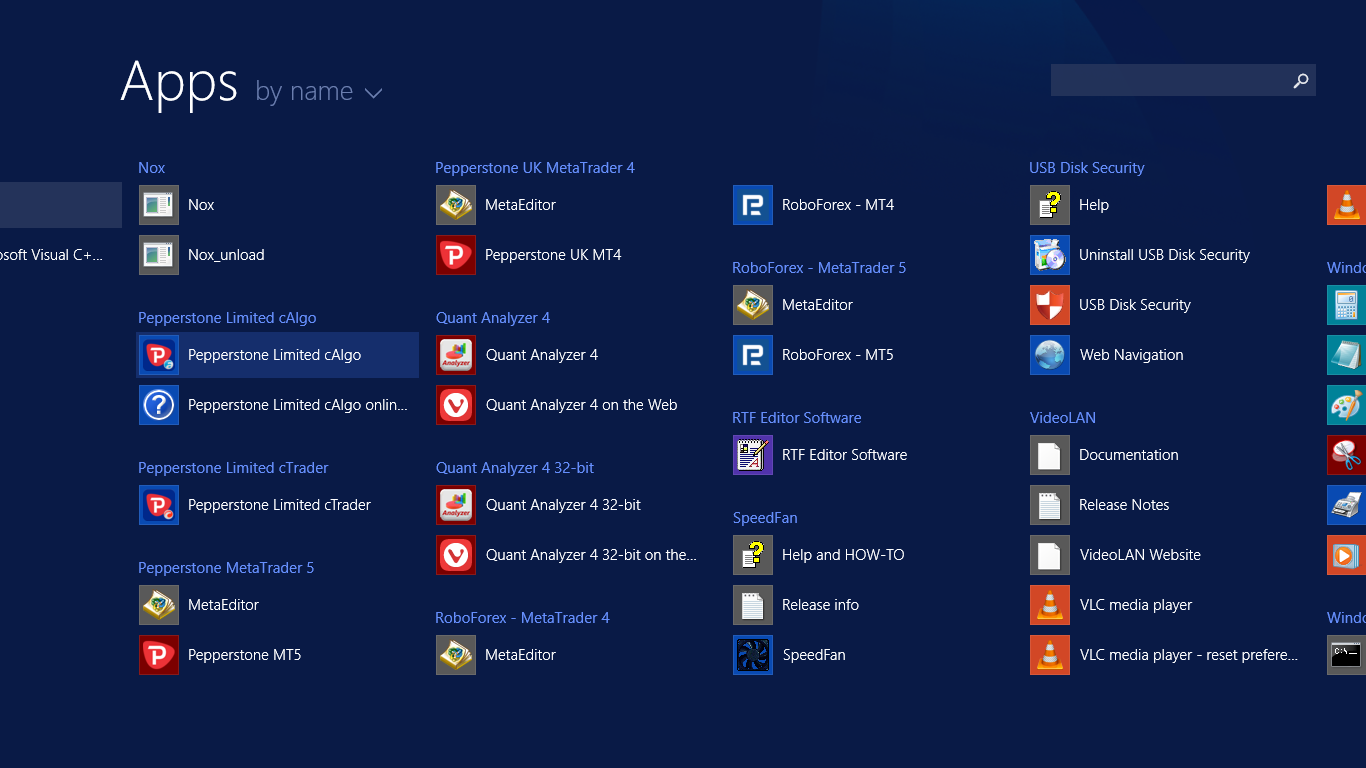Launch VLC media player
1366x768 pixels.
click(x=1168, y=605)
